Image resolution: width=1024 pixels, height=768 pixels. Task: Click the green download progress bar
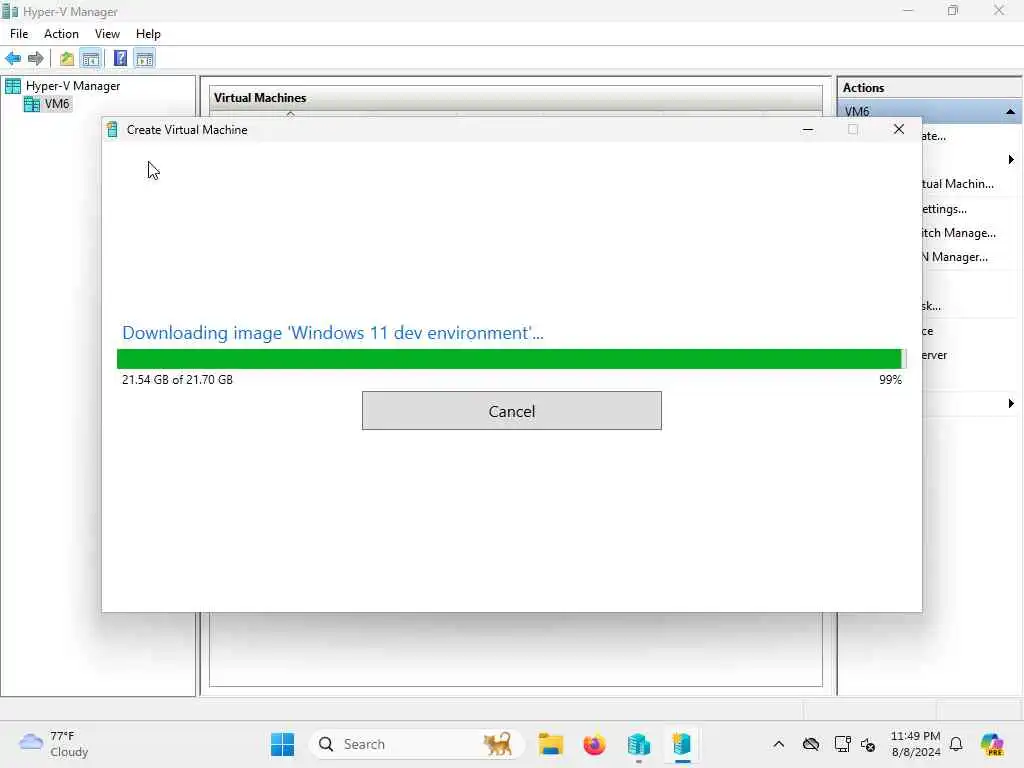[511, 359]
